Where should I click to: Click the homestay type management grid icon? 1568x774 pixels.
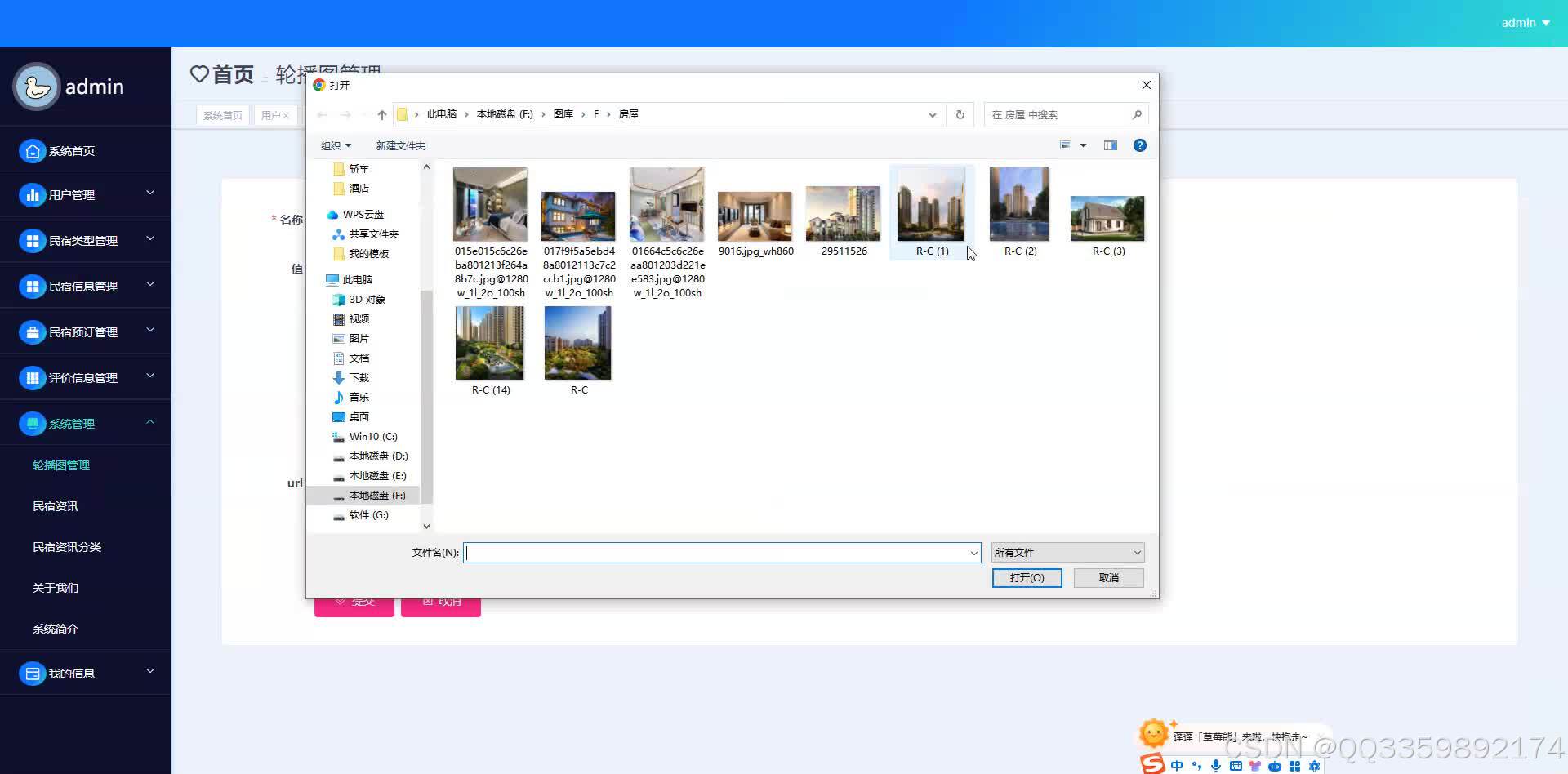coord(33,241)
